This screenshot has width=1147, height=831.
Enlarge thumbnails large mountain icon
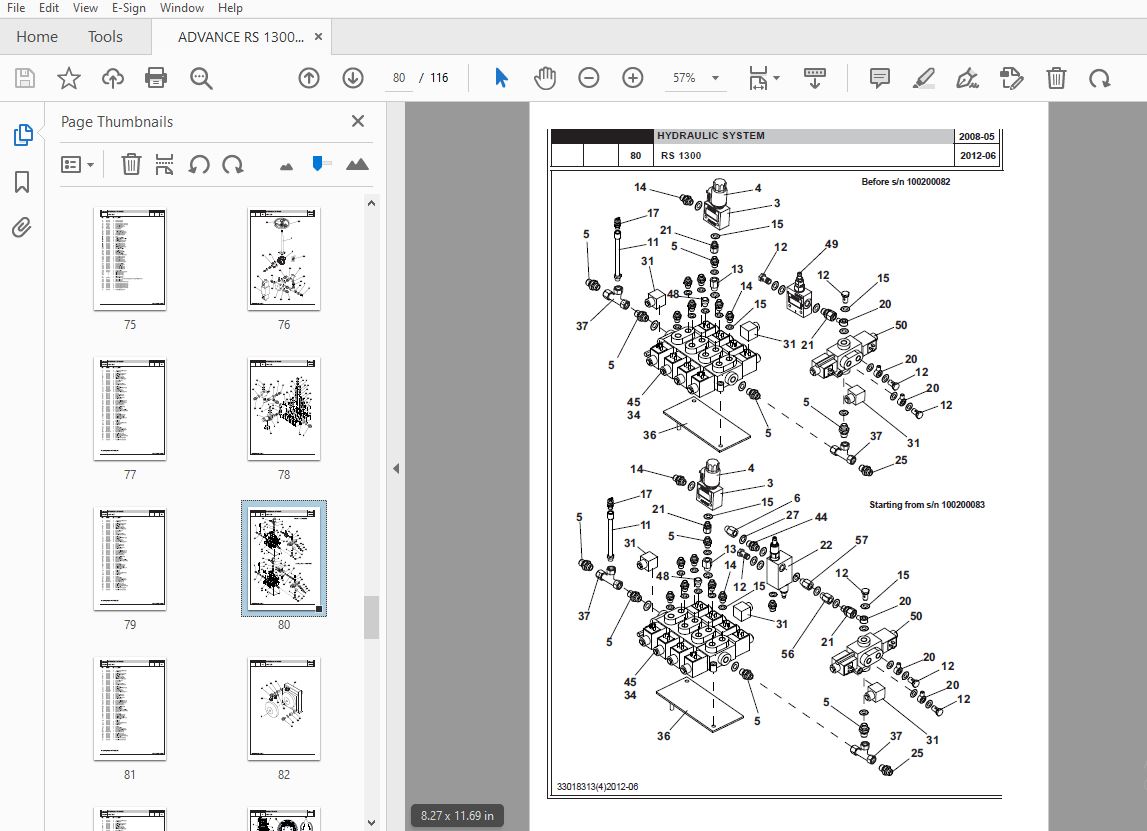pyautogui.click(x=357, y=164)
